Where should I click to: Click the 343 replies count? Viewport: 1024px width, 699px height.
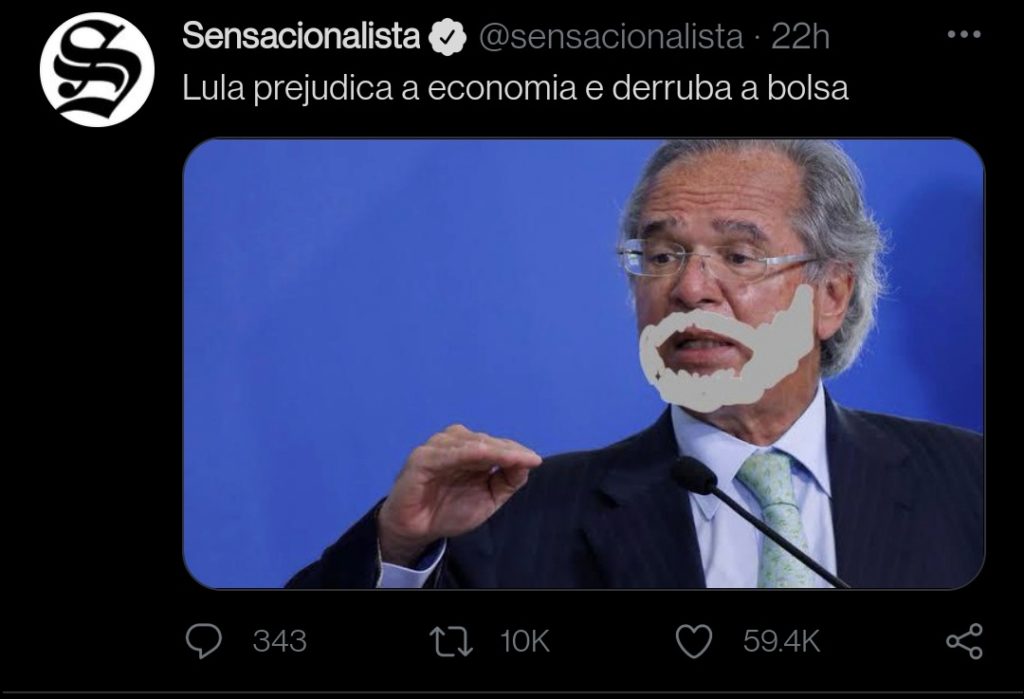pos(280,642)
